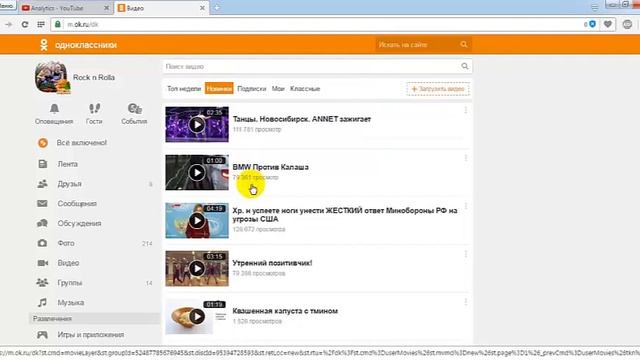Select the Новинки tab
The width and height of the screenshot is (640, 360).
[219, 89]
